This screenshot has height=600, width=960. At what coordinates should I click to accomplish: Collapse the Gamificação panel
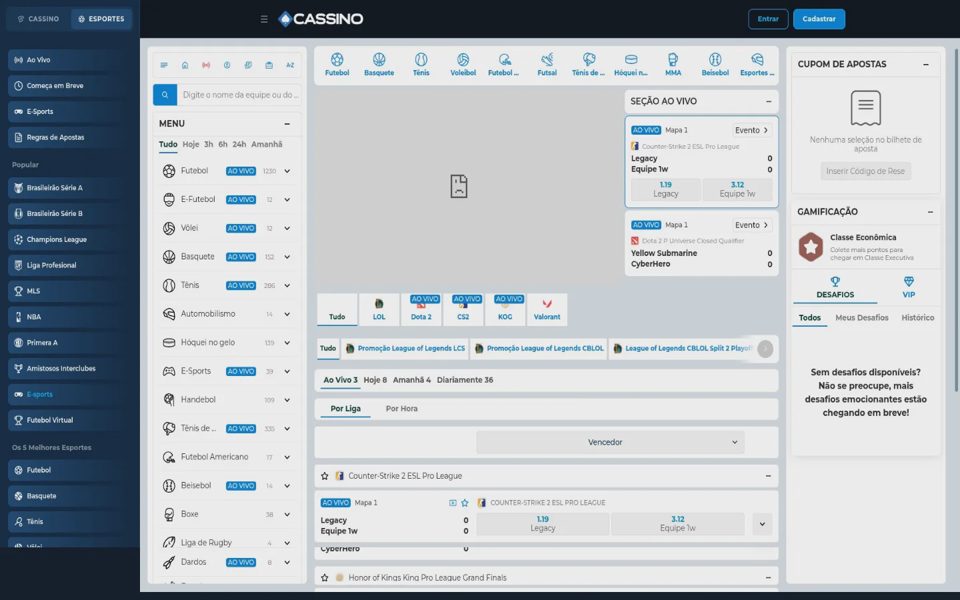coord(930,212)
